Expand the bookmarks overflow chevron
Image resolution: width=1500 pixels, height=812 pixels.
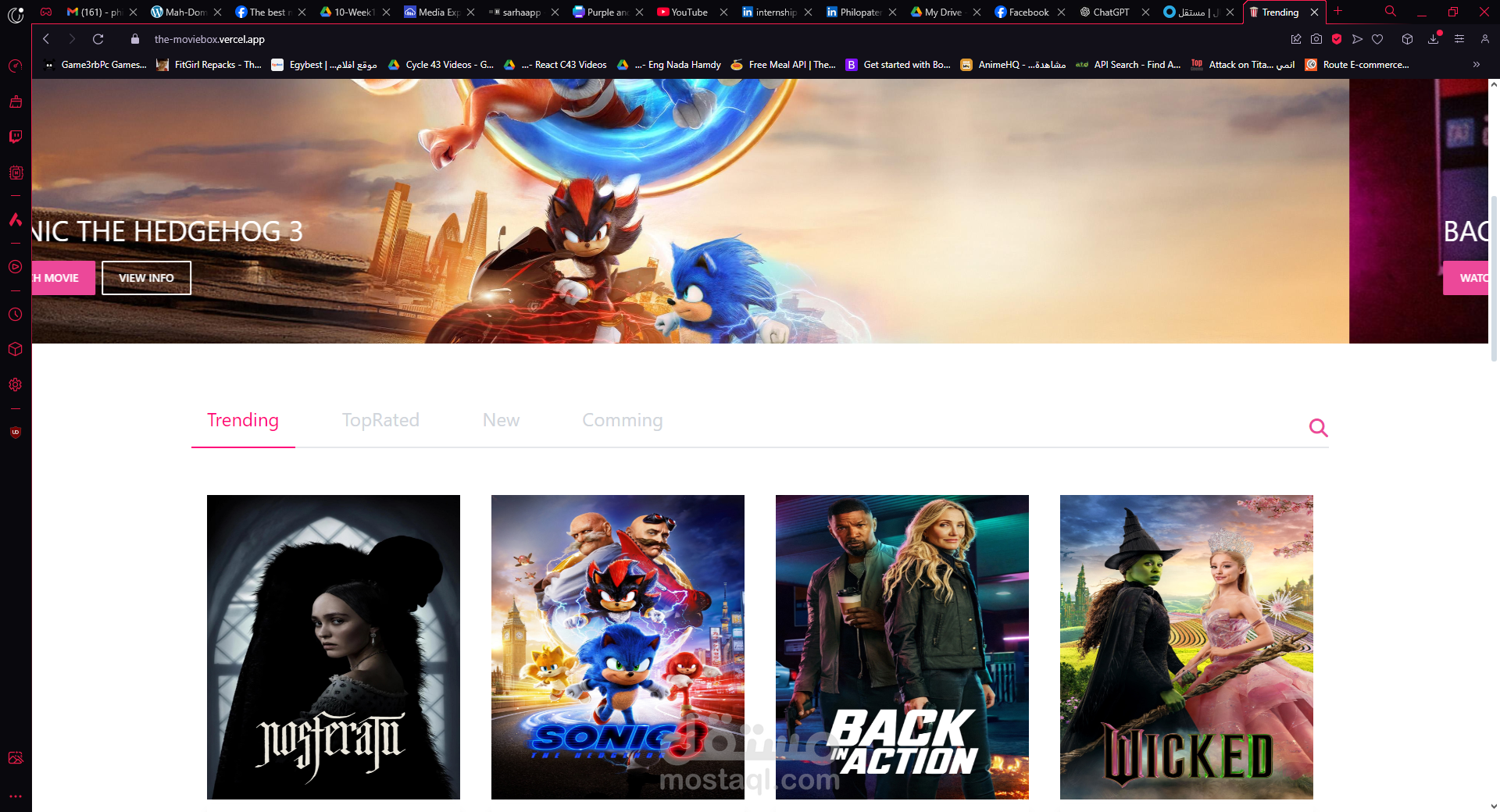(x=1476, y=65)
